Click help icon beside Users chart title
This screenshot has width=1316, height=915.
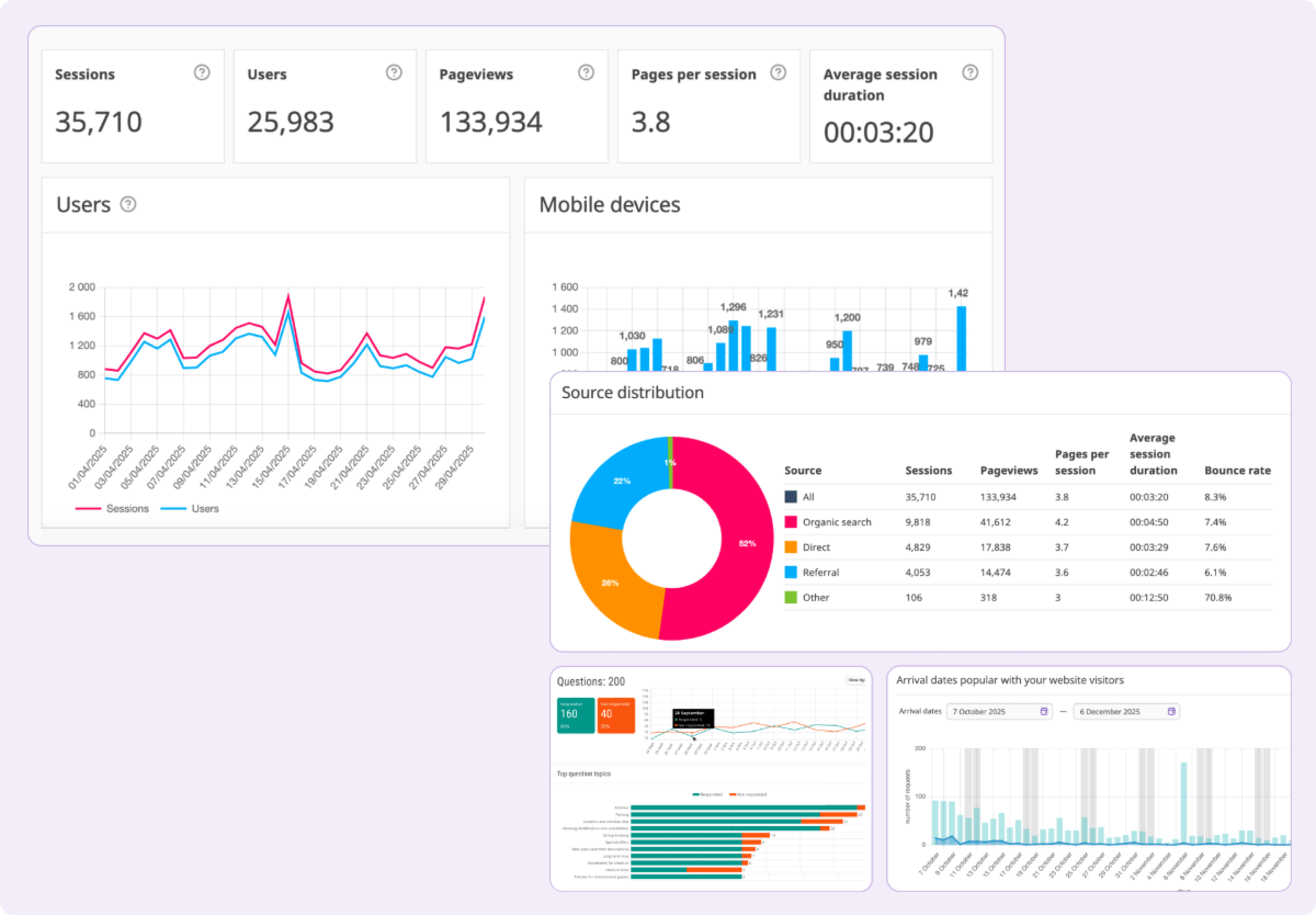[128, 204]
